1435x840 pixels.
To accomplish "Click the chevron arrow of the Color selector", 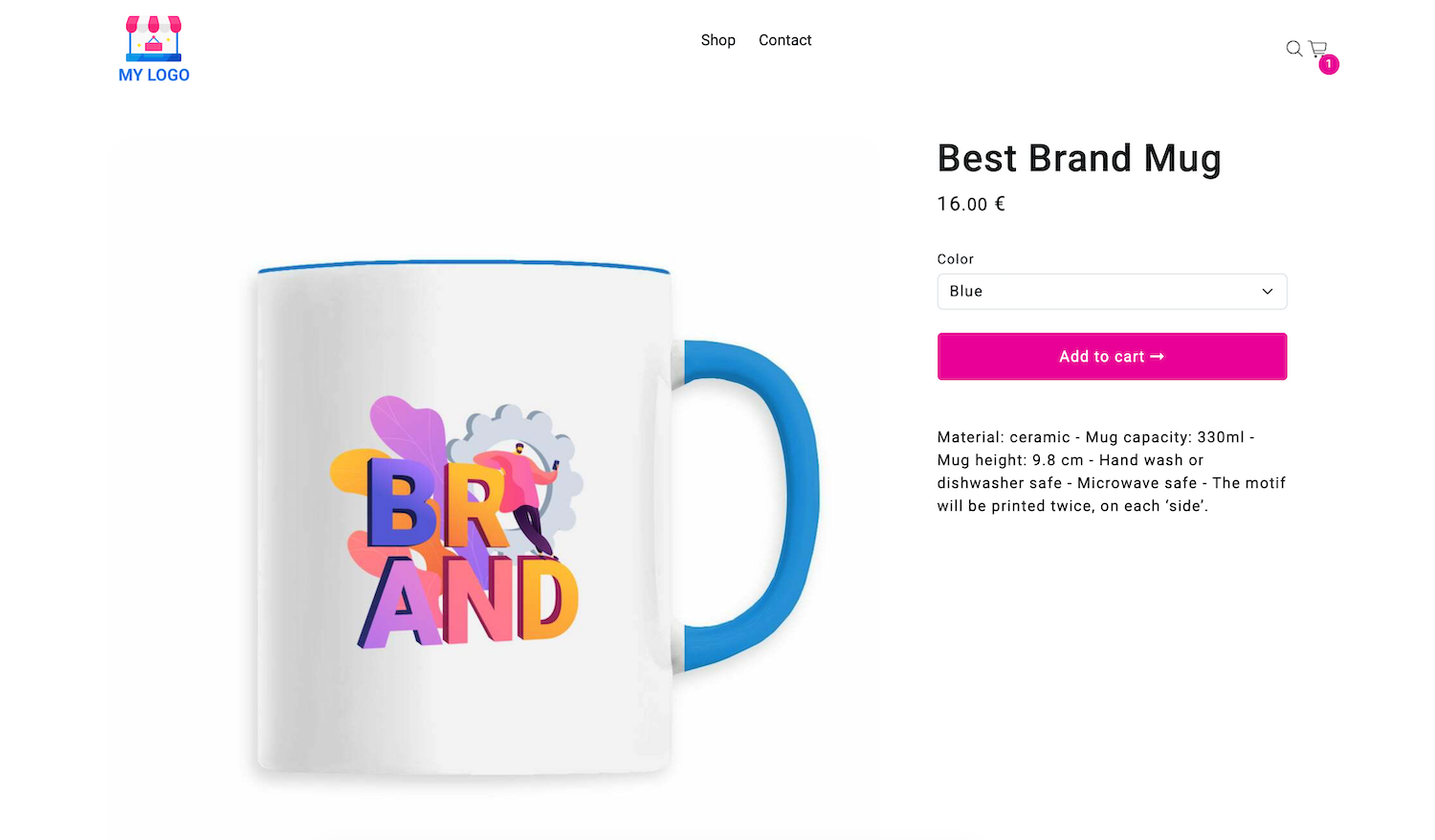I will pos(1268,292).
